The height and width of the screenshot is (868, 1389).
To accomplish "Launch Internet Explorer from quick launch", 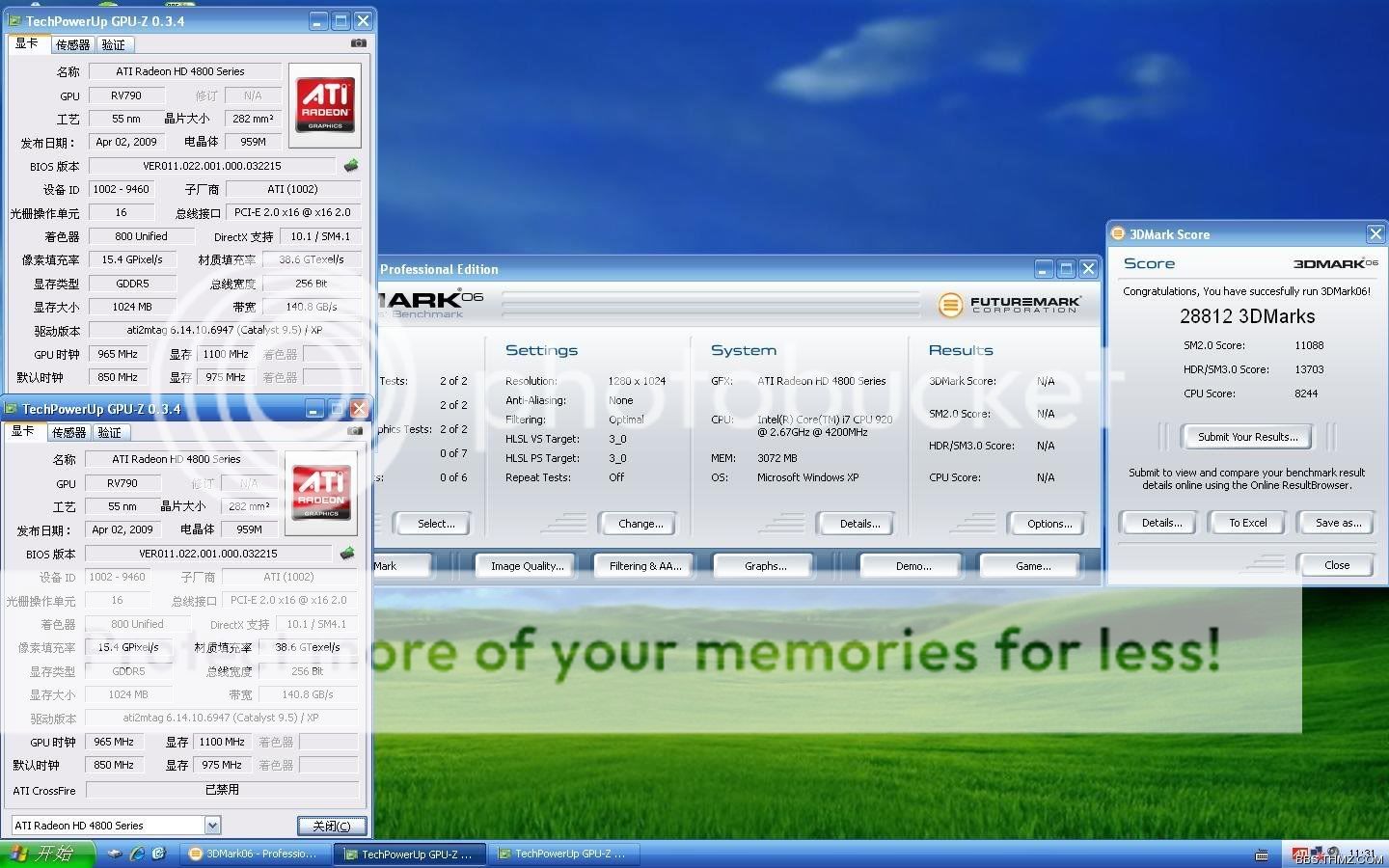I will (137, 854).
